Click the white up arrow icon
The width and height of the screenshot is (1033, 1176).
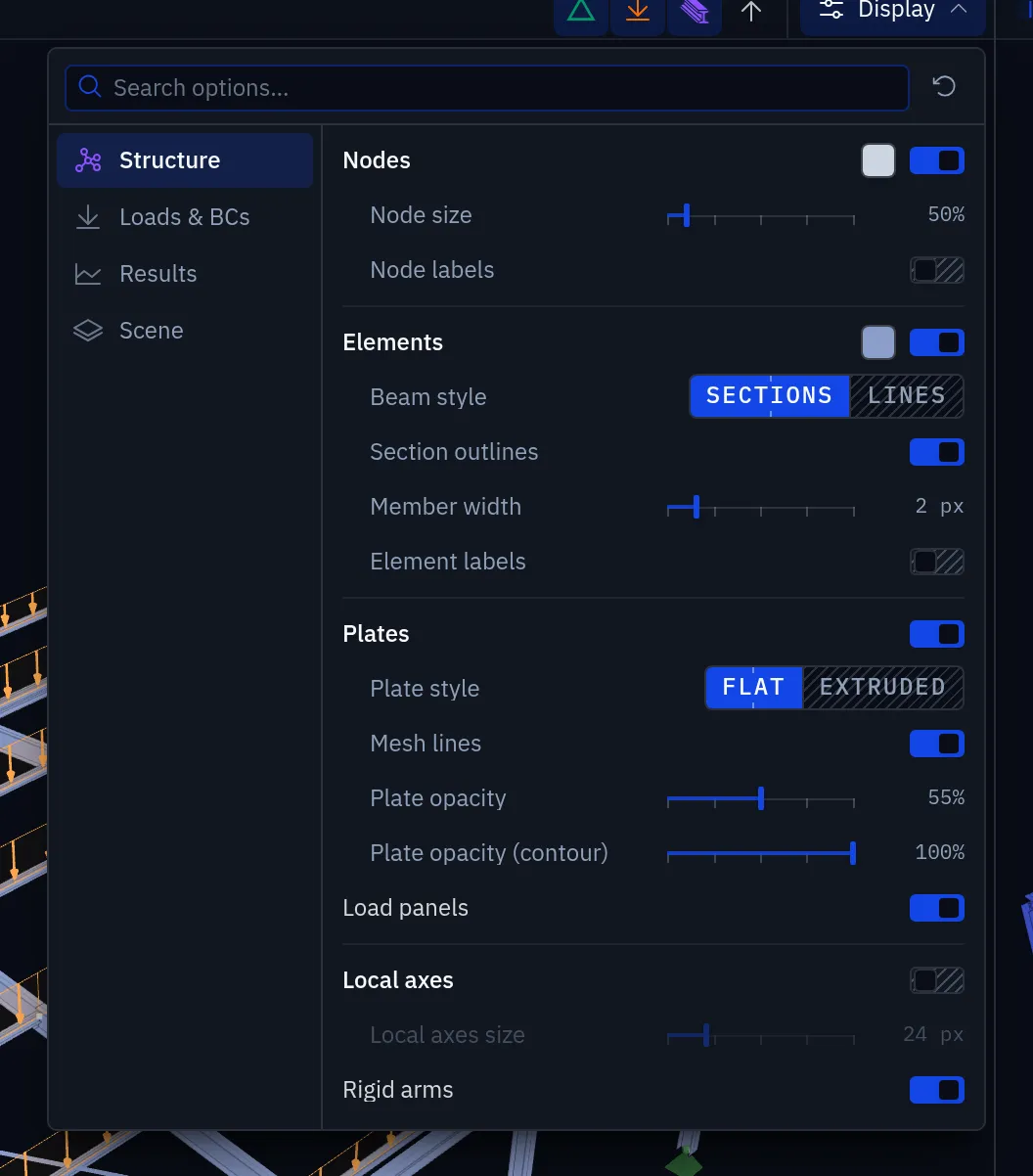pyautogui.click(x=750, y=12)
